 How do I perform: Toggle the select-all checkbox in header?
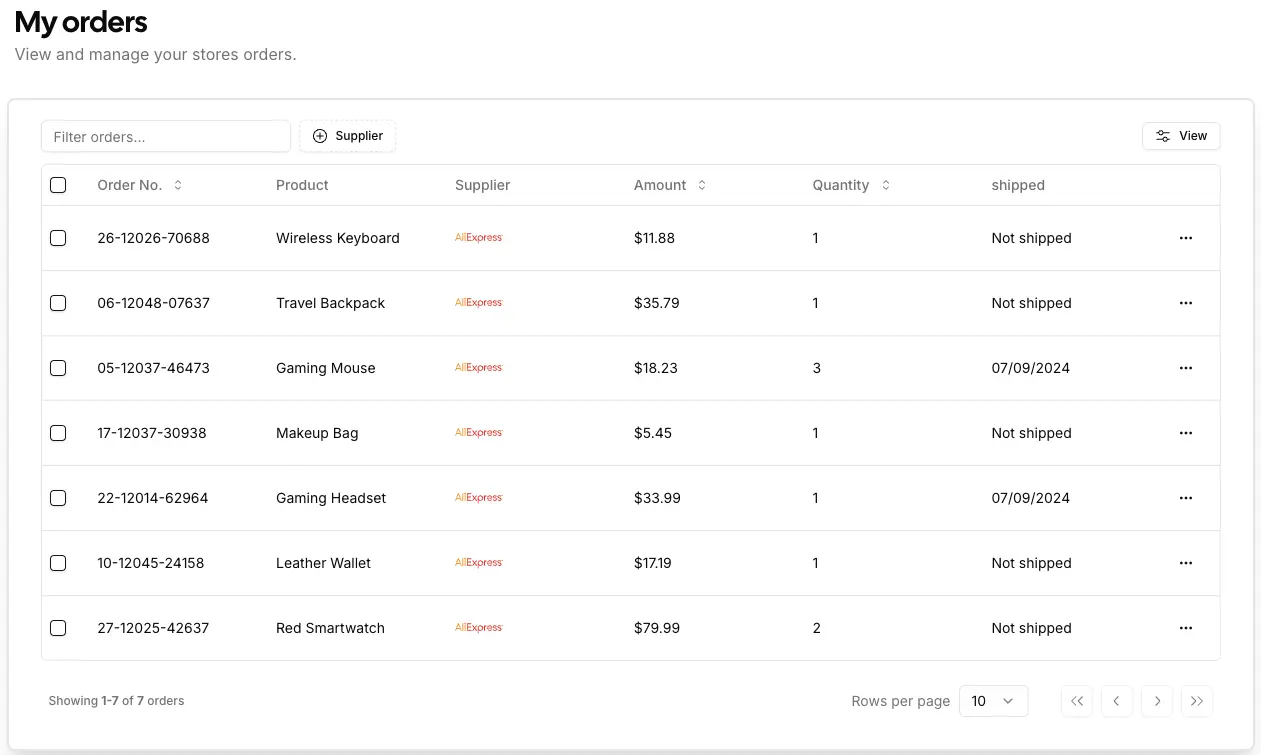[x=58, y=185]
